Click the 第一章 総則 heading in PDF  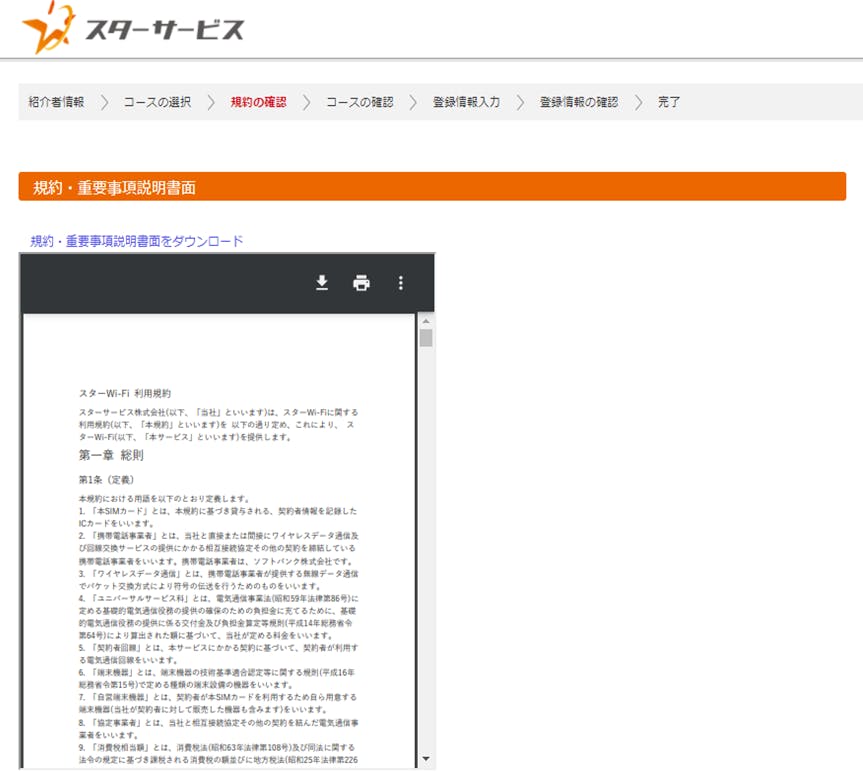coord(111,455)
